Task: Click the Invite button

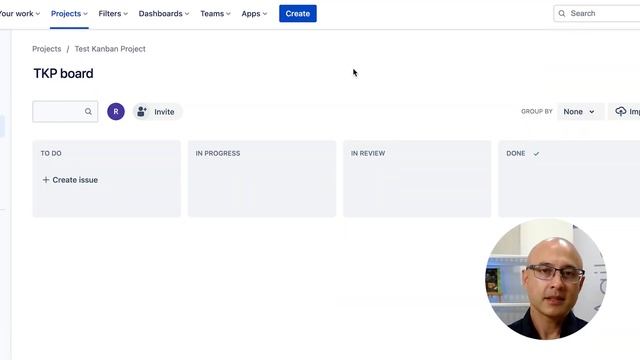Action: coord(158,111)
